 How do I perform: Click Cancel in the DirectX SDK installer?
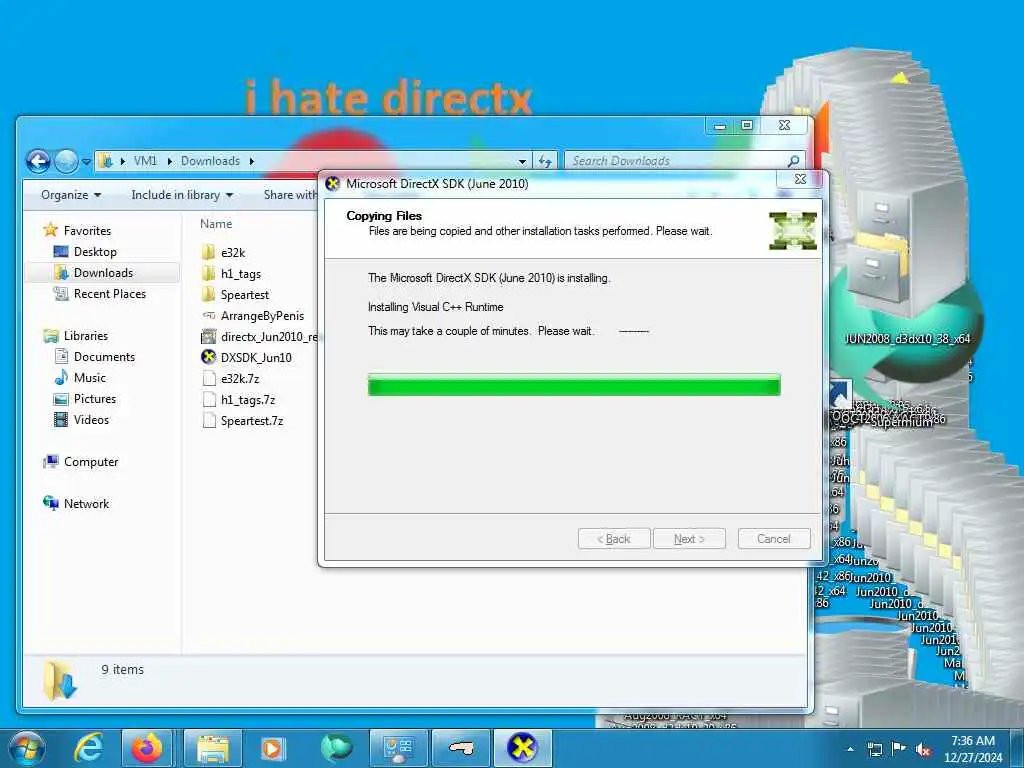pyautogui.click(x=774, y=539)
